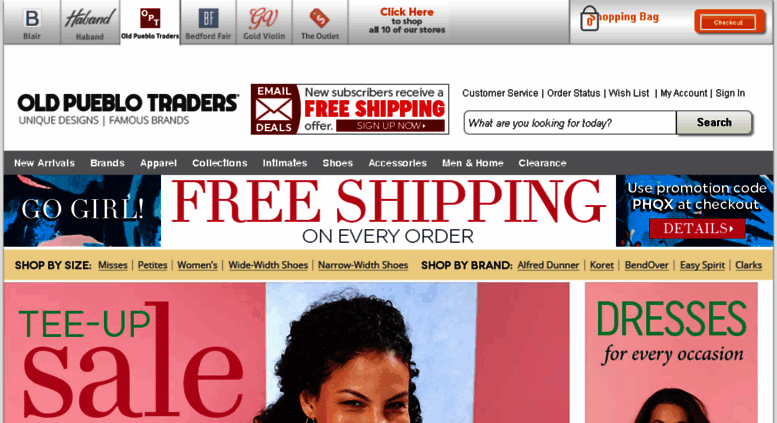777x423 pixels.
Task: Open the Clearance menu
Action: [542, 163]
